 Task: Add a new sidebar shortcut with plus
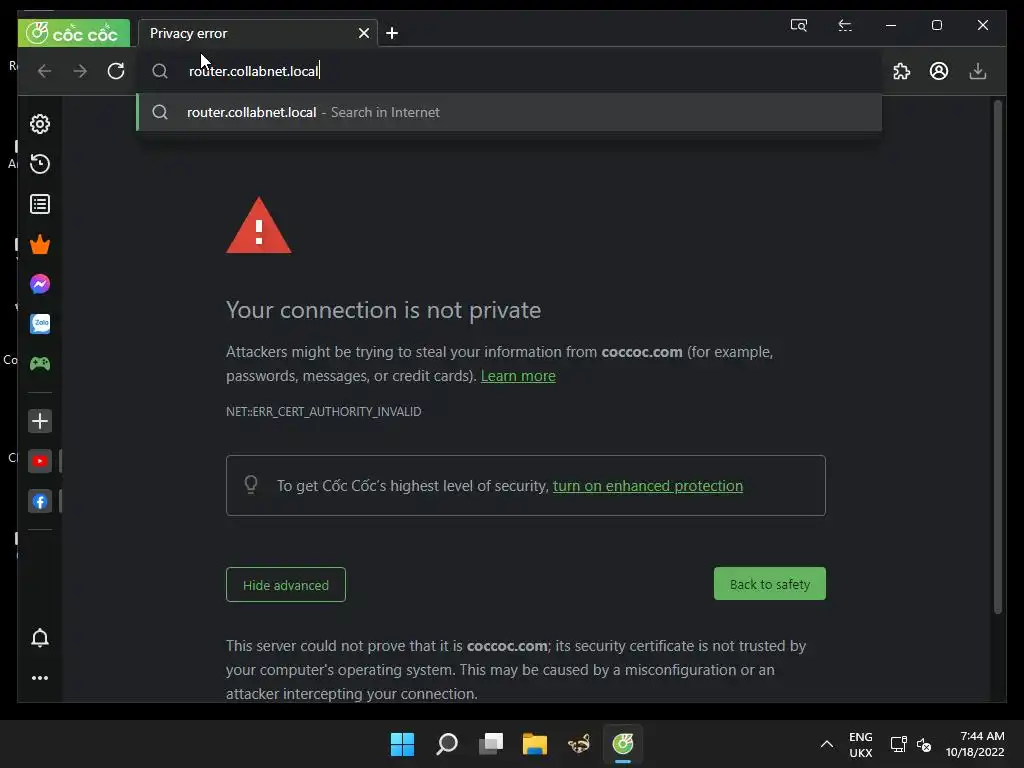[40, 421]
